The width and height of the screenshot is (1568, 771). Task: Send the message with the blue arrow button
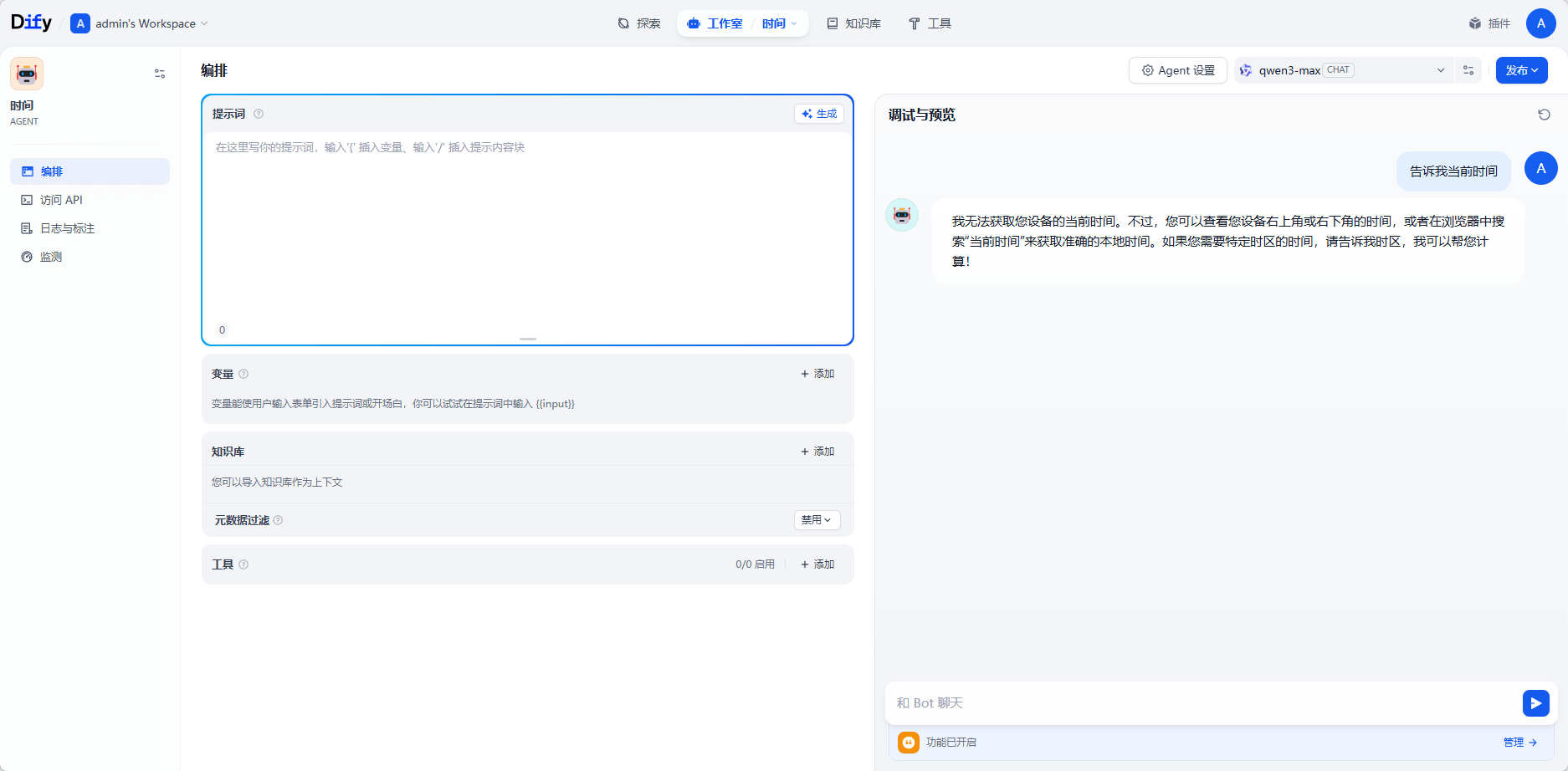pyautogui.click(x=1535, y=703)
